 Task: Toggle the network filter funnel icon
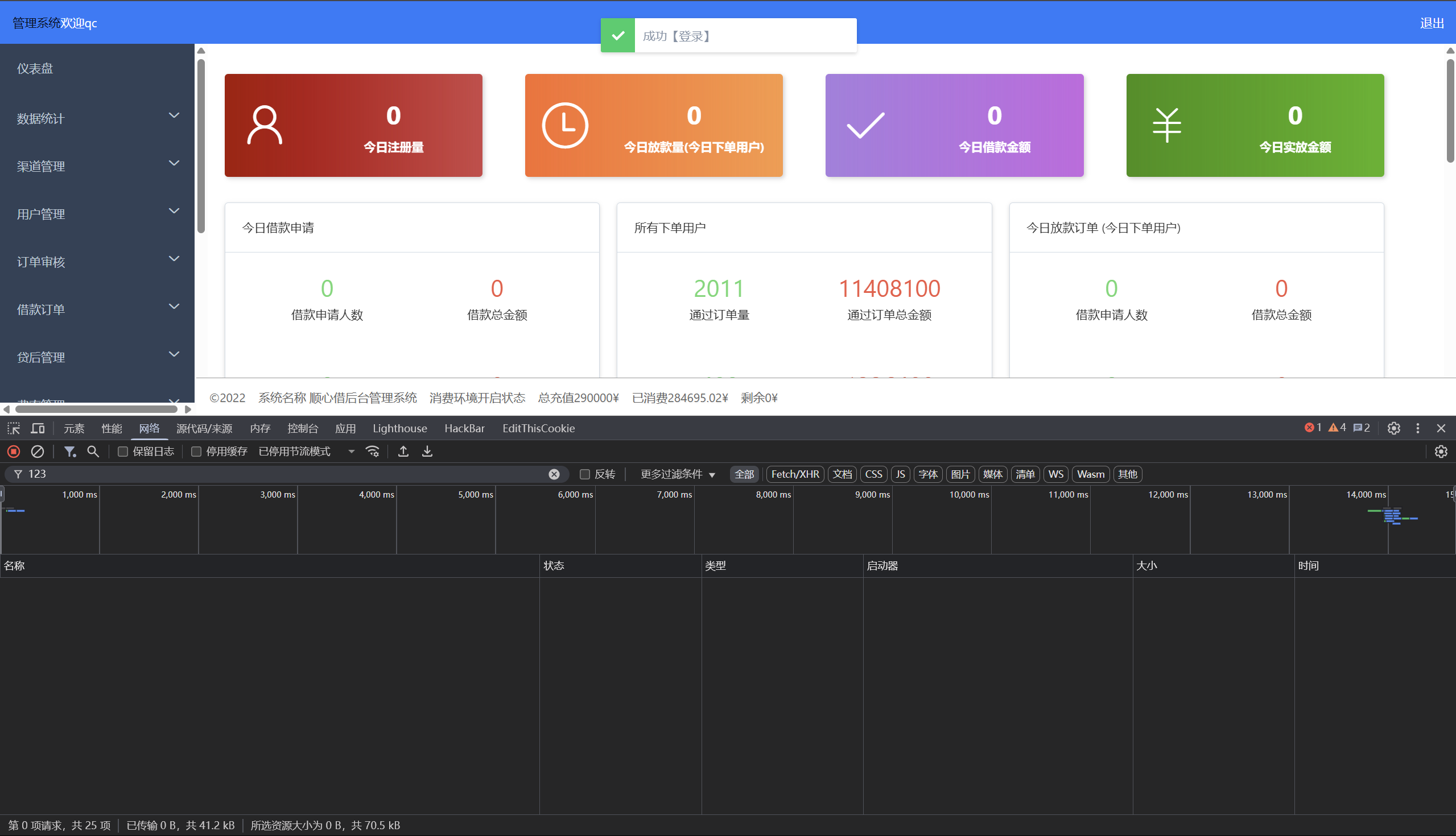click(69, 452)
